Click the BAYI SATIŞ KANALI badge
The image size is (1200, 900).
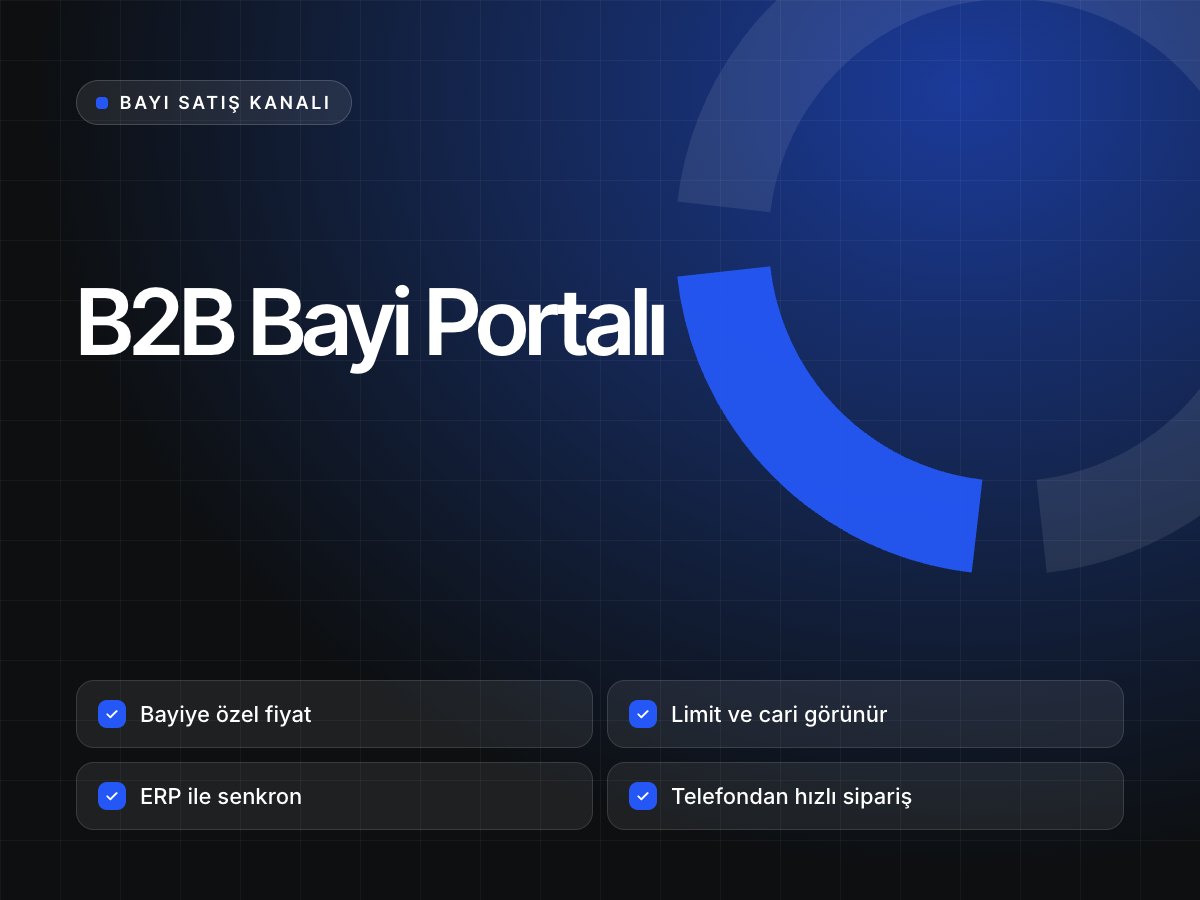pos(214,103)
